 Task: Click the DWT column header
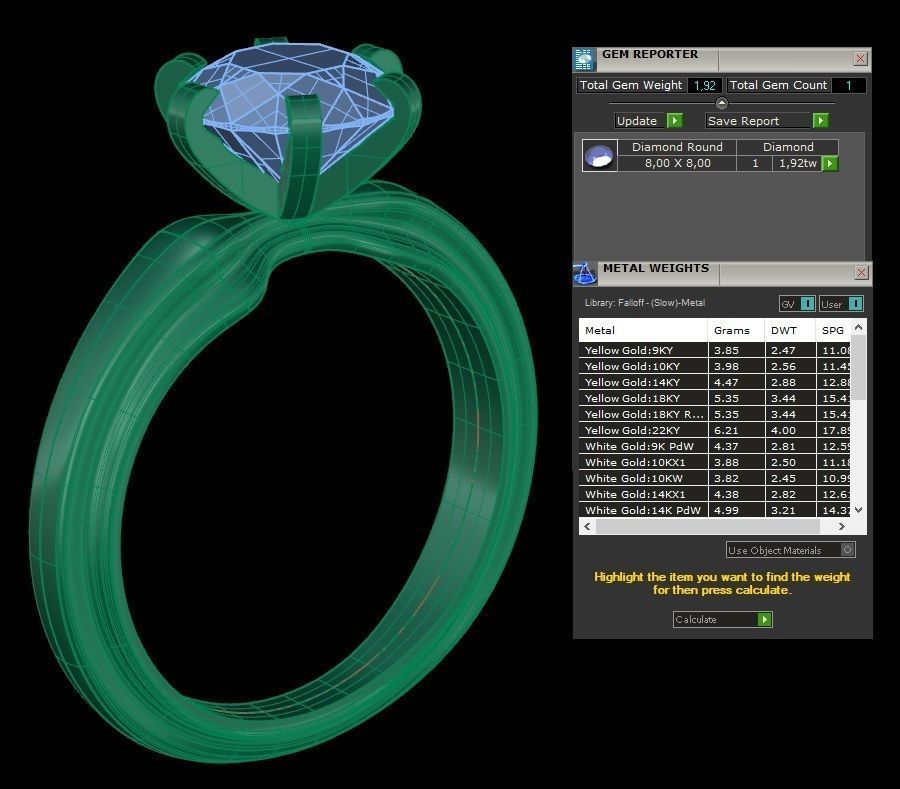tap(790, 331)
